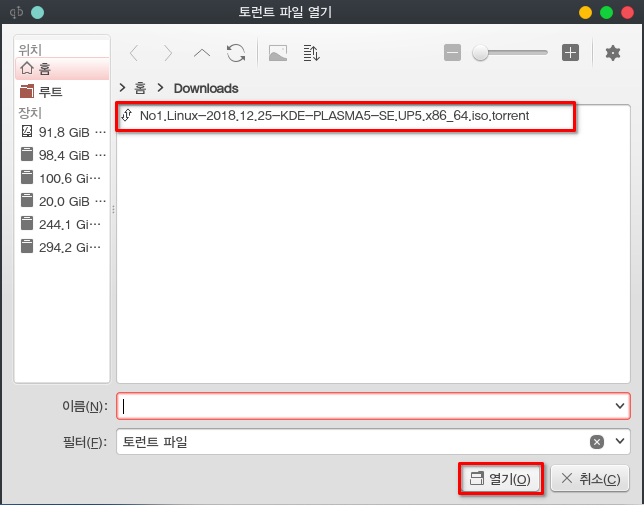Go forward with the right arrow icon

coord(168,53)
